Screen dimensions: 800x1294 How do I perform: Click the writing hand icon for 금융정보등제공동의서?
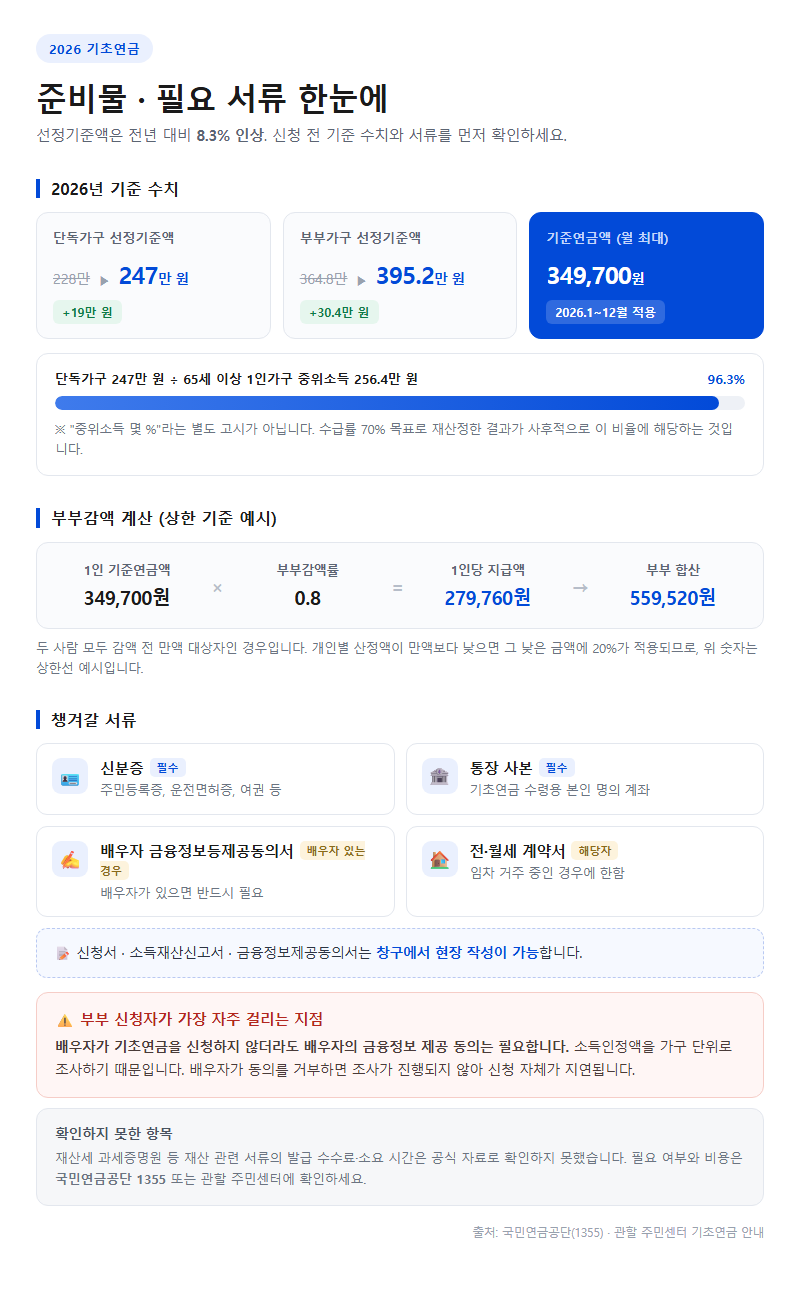point(70,860)
